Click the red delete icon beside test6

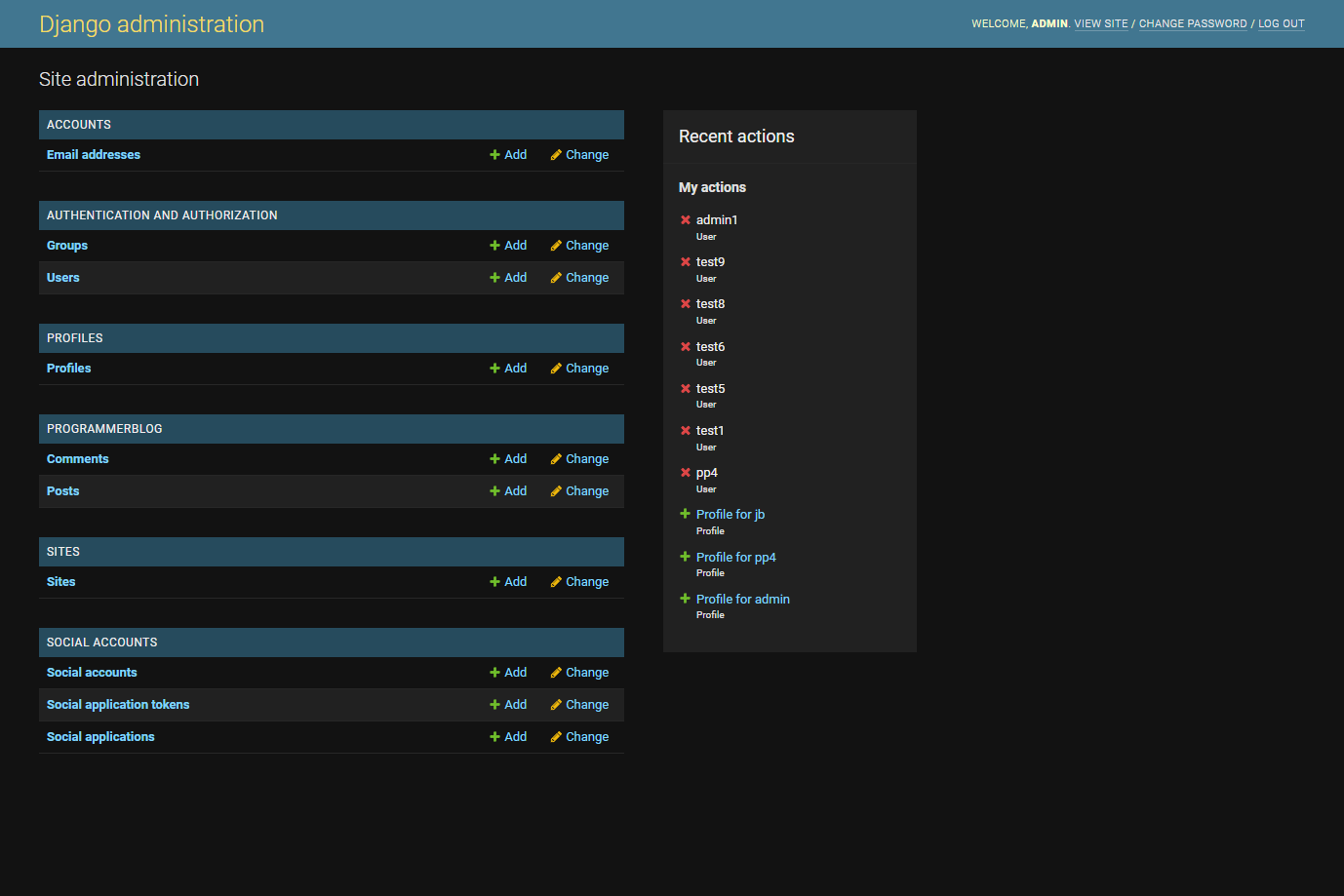(x=686, y=347)
